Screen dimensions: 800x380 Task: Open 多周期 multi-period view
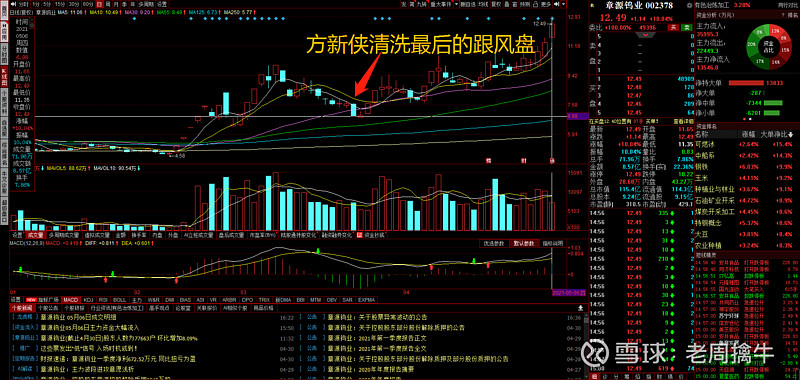click(x=146, y=5)
